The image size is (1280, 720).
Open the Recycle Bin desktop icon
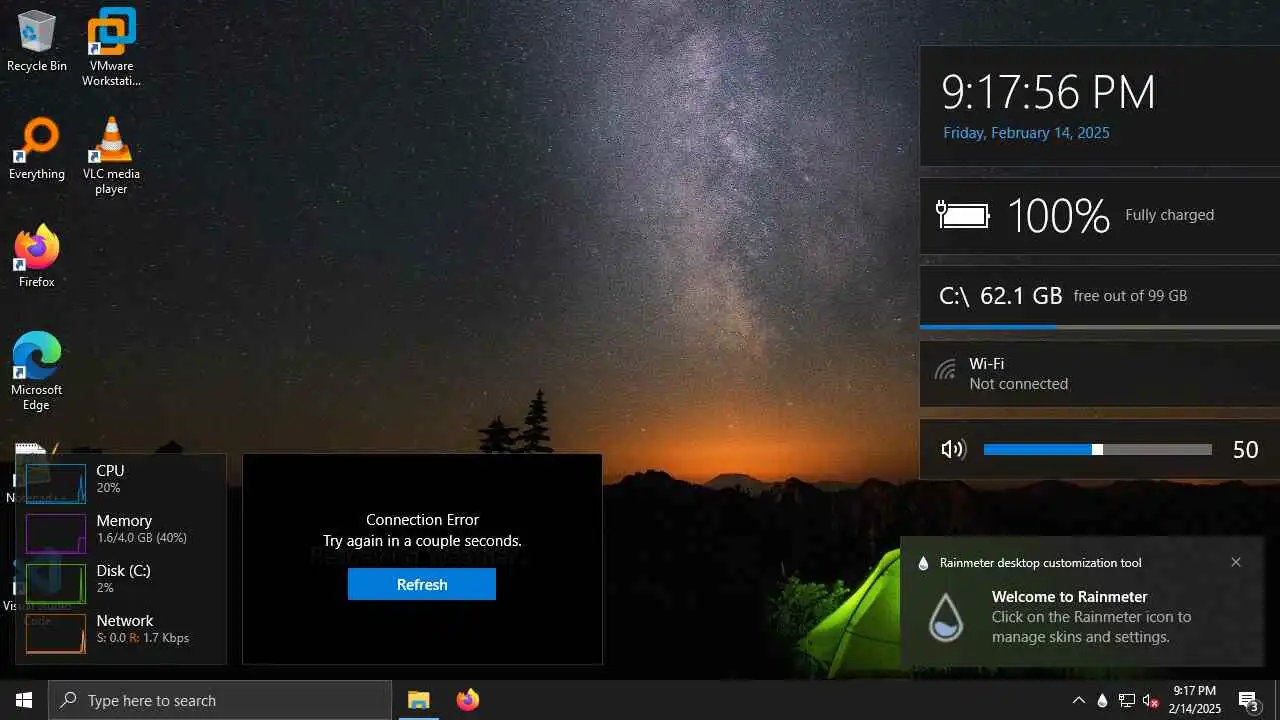[37, 41]
